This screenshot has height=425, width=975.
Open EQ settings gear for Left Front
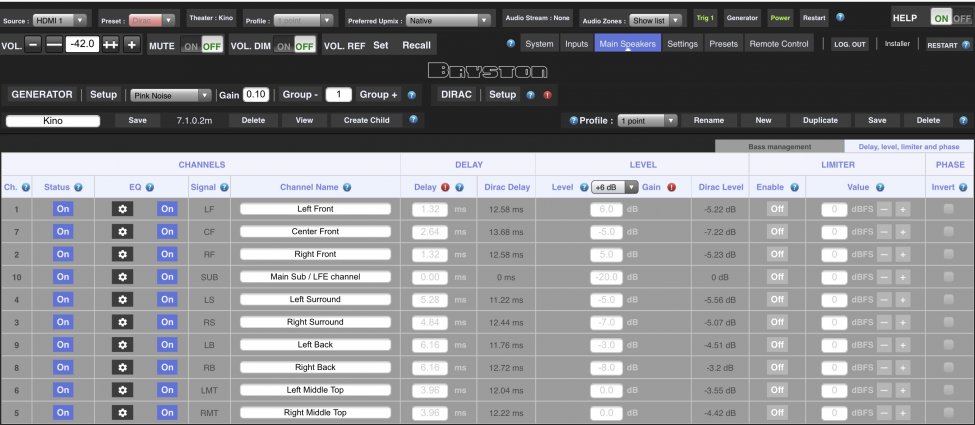click(x=122, y=209)
